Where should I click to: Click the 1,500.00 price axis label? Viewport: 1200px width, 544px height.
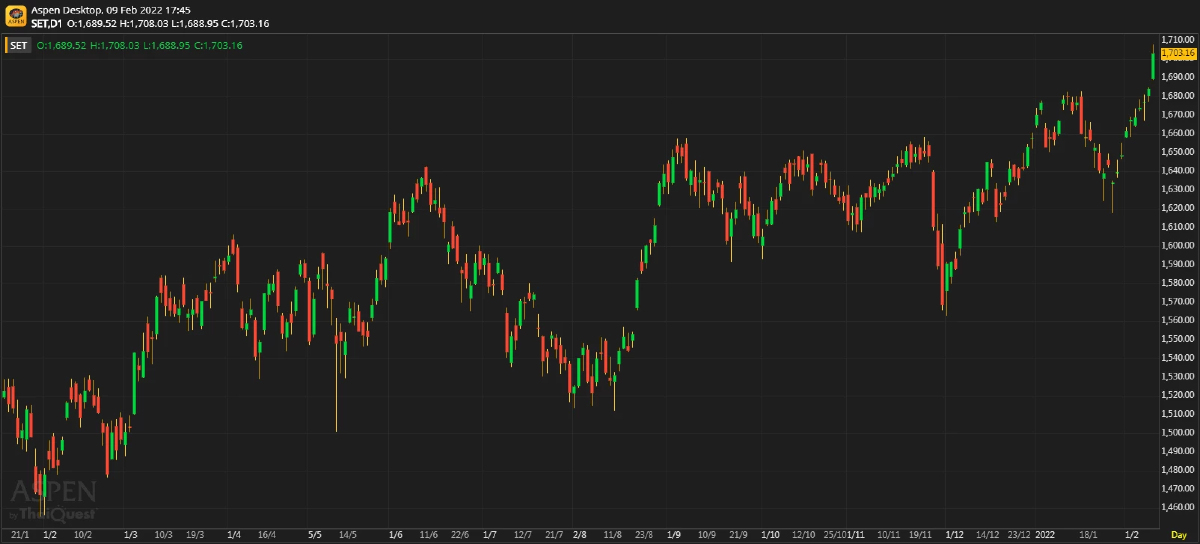(x=1180, y=432)
